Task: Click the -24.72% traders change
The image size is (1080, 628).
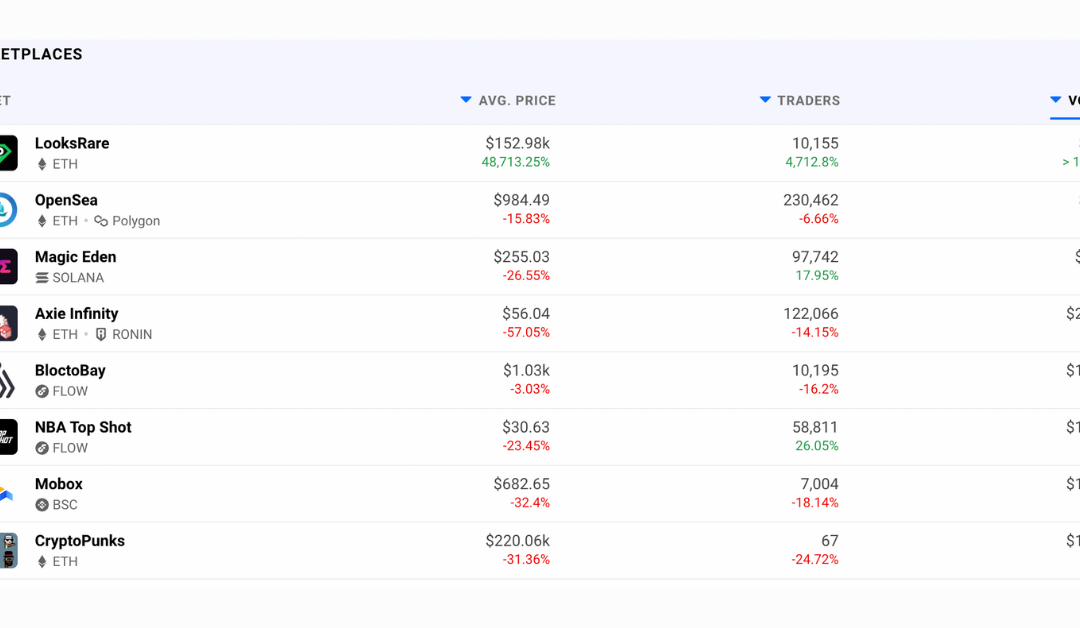Action: coord(815,560)
